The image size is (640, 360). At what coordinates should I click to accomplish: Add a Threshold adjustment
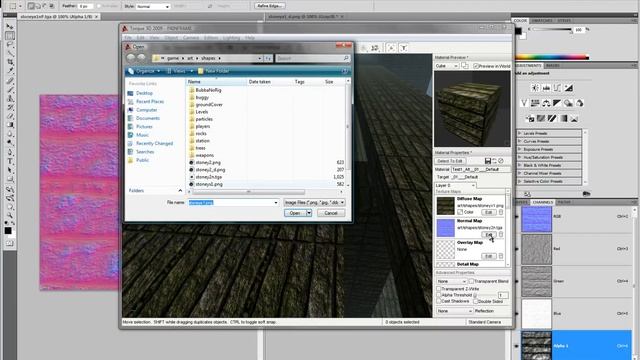coord(552,119)
